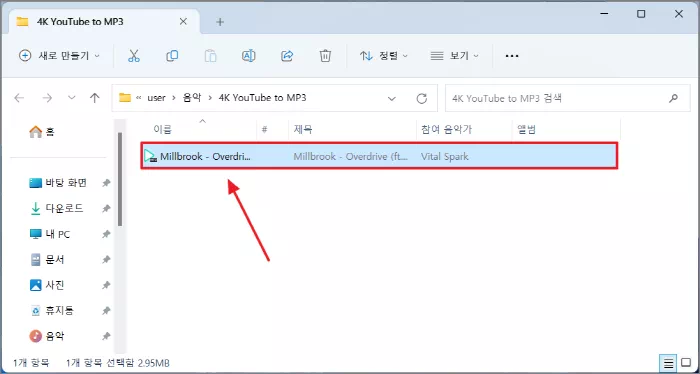Click chevron after 음악 in path
The image size is (700, 374).
pyautogui.click(x=210, y=98)
